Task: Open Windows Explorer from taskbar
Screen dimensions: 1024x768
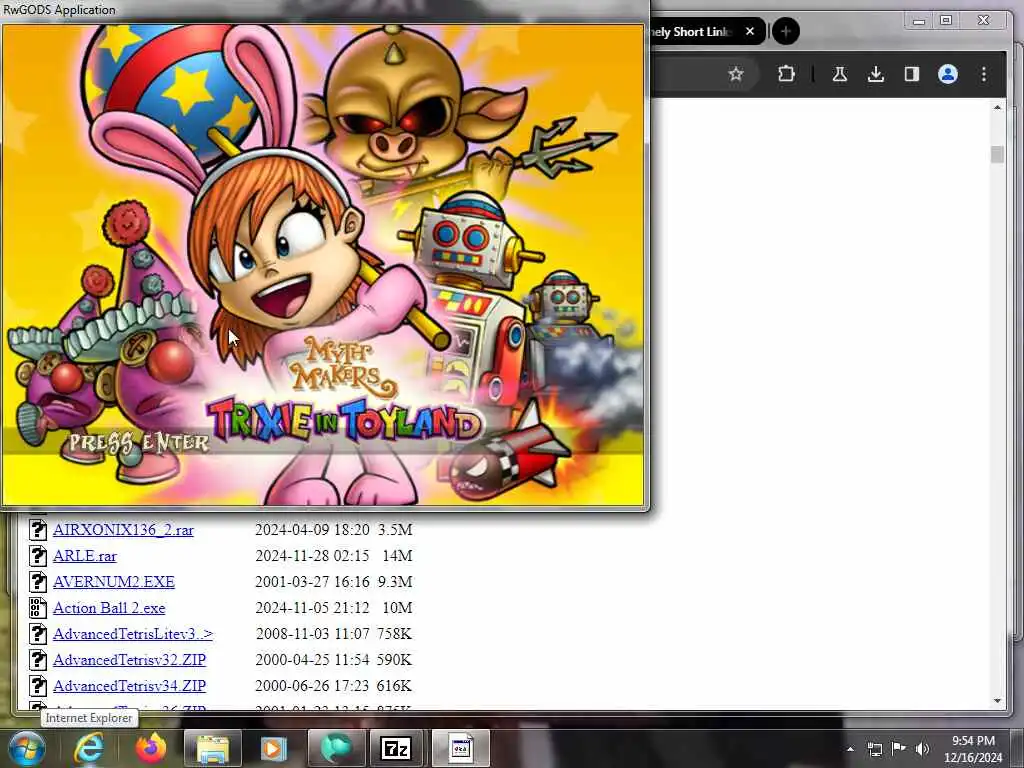Action: [213, 748]
